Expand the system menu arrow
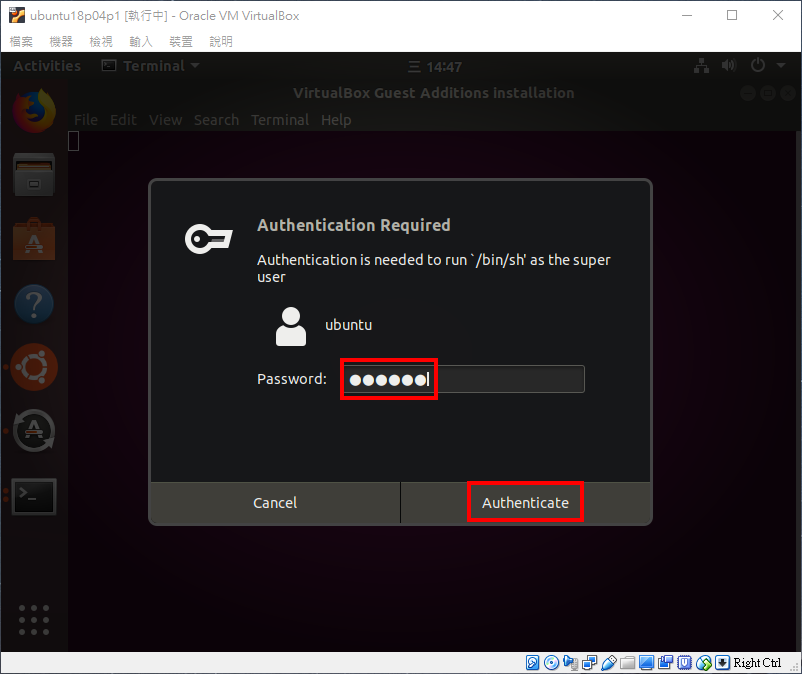Viewport: 802px width, 674px height. pos(781,65)
